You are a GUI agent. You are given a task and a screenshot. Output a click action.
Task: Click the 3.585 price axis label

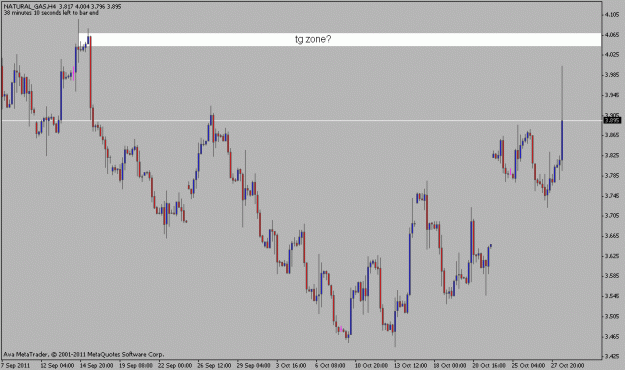612,276
